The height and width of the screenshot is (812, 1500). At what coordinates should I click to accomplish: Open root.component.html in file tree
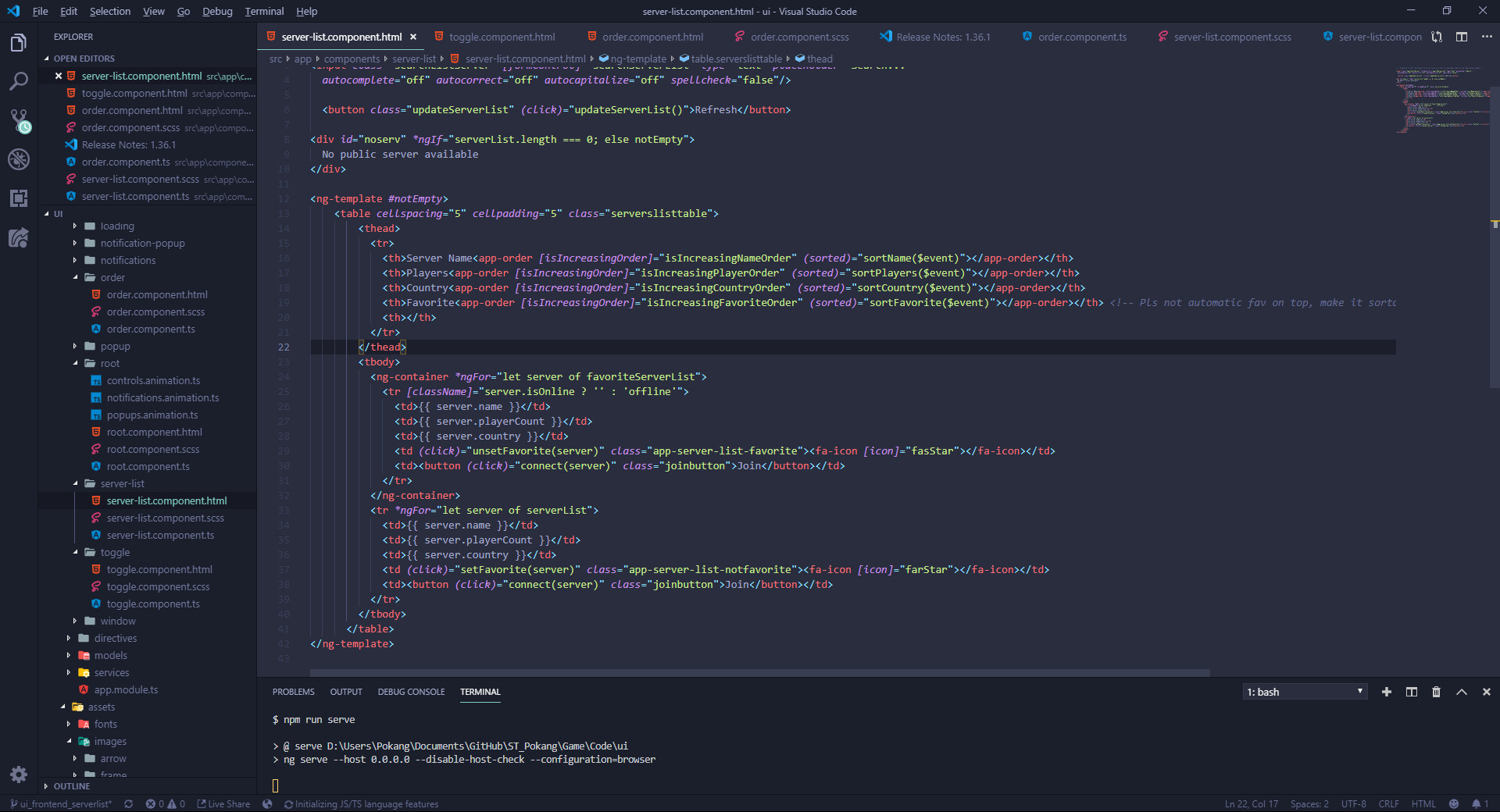pyautogui.click(x=154, y=433)
